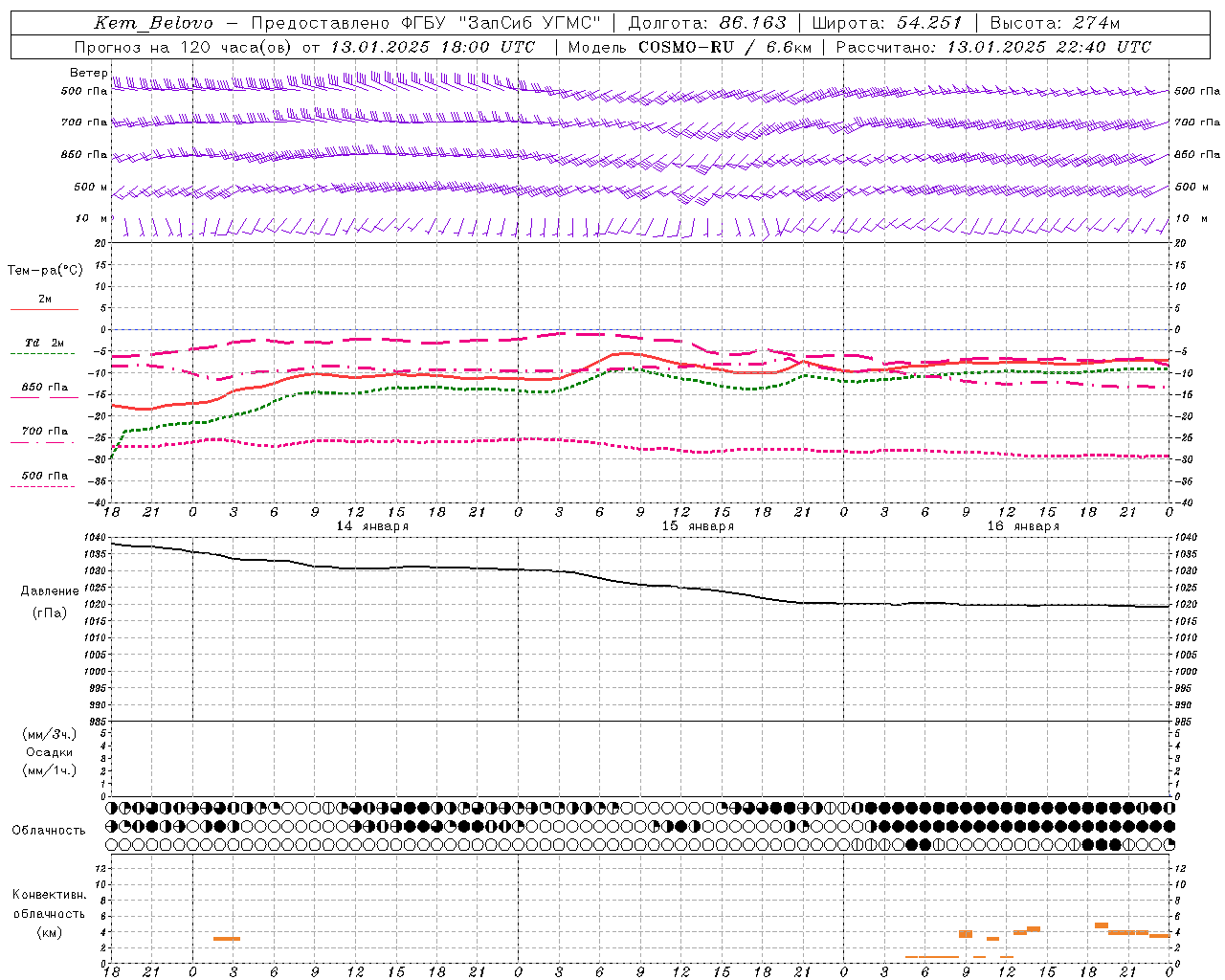Image resolution: width=1225 pixels, height=980 pixels.
Task: Click the 15 января date label
Action: point(698,526)
